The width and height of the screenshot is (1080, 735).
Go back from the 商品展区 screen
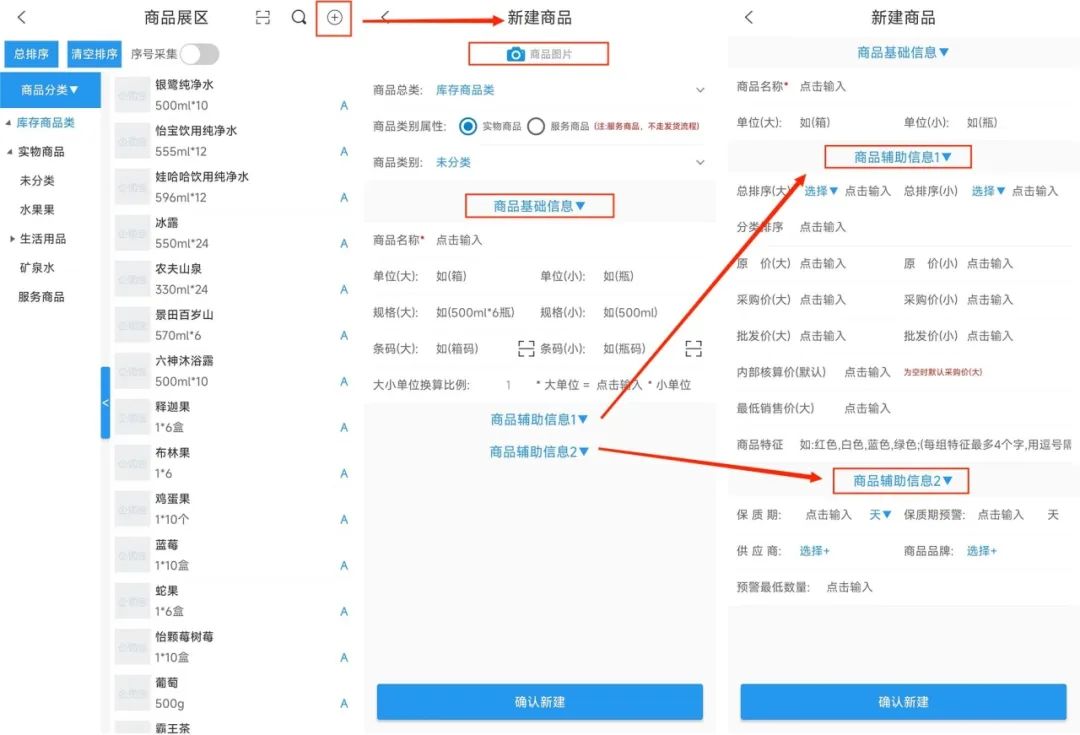click(x=22, y=18)
